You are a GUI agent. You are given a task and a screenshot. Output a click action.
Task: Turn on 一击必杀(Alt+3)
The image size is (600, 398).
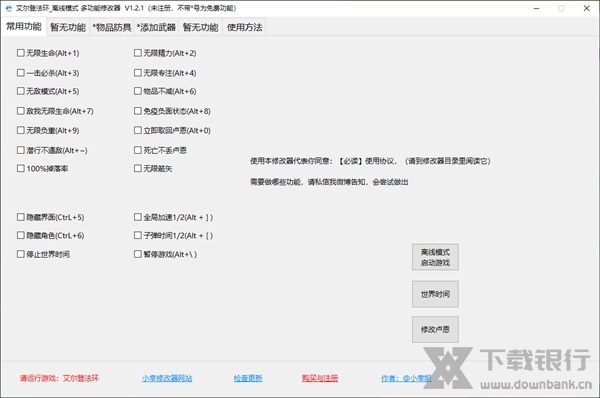tap(48, 73)
